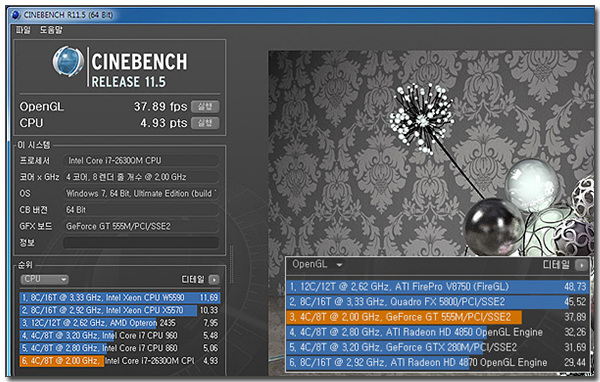Click the 정보 info input field
Screen dimensions: 600x382
click(141, 243)
